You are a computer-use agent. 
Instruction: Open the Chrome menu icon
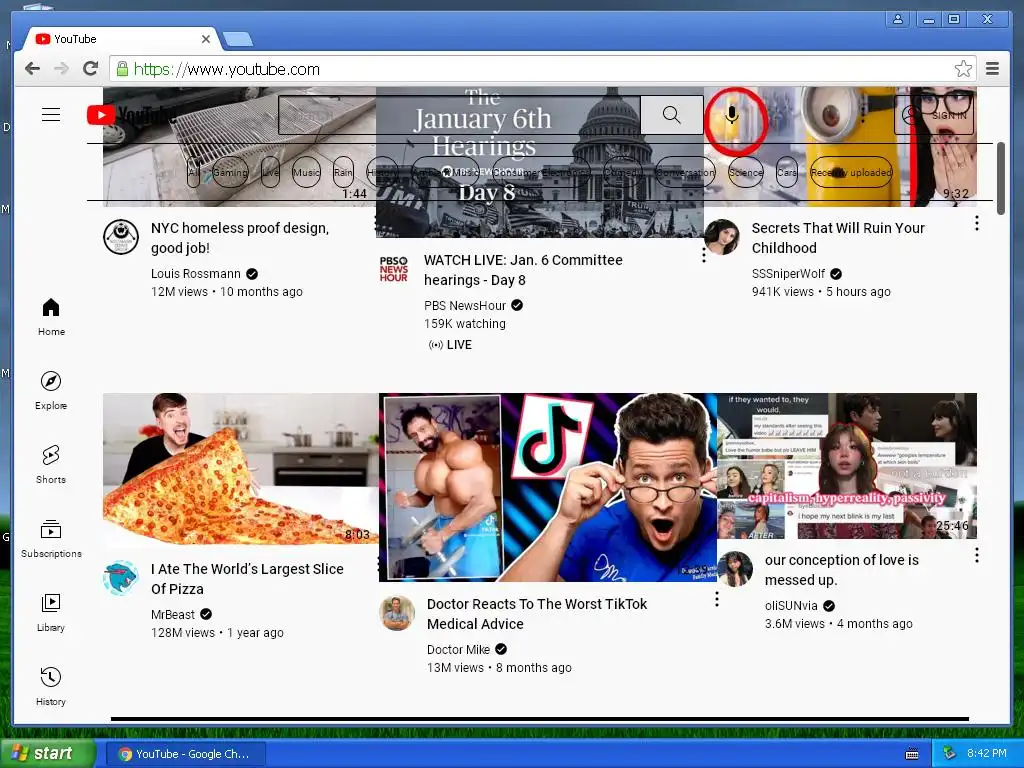point(992,69)
